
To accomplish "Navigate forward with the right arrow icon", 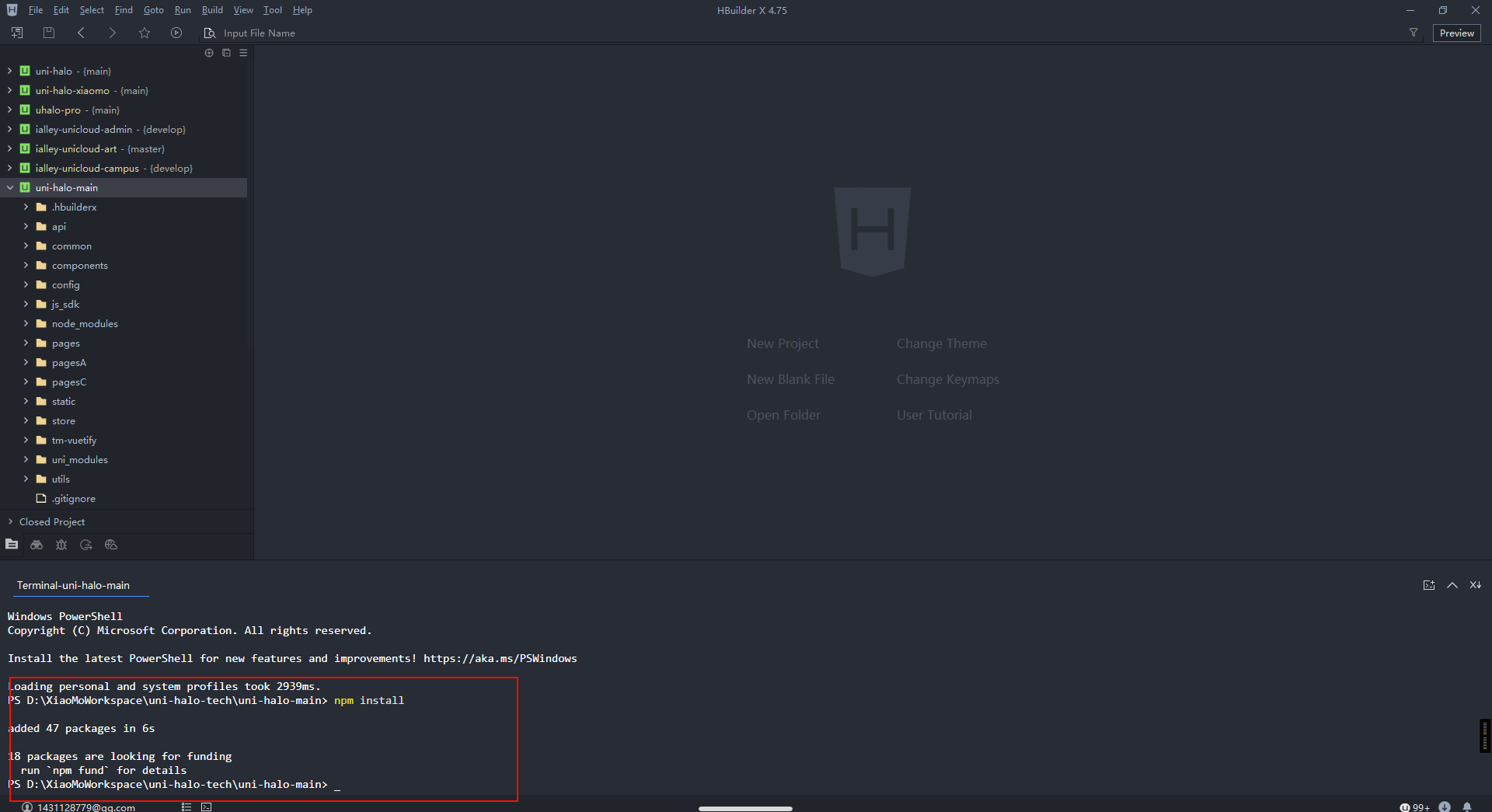I will 112,33.
